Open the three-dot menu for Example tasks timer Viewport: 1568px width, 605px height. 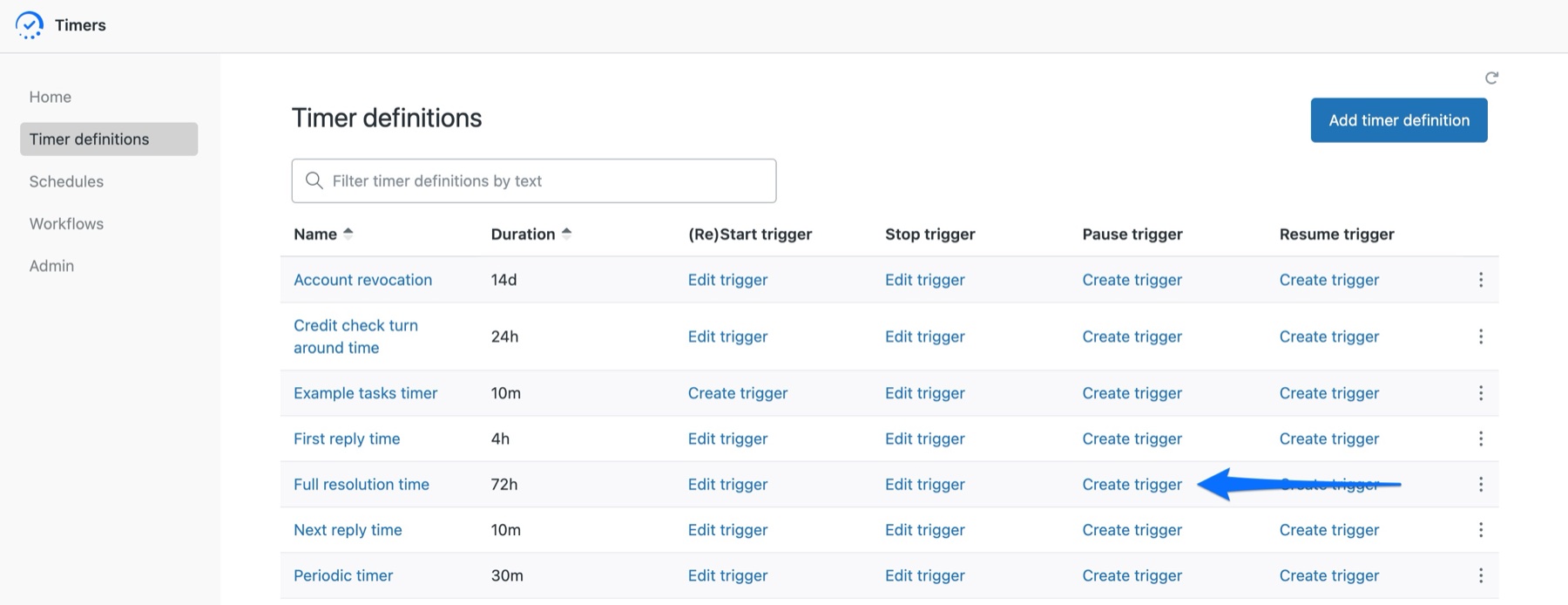(x=1480, y=393)
